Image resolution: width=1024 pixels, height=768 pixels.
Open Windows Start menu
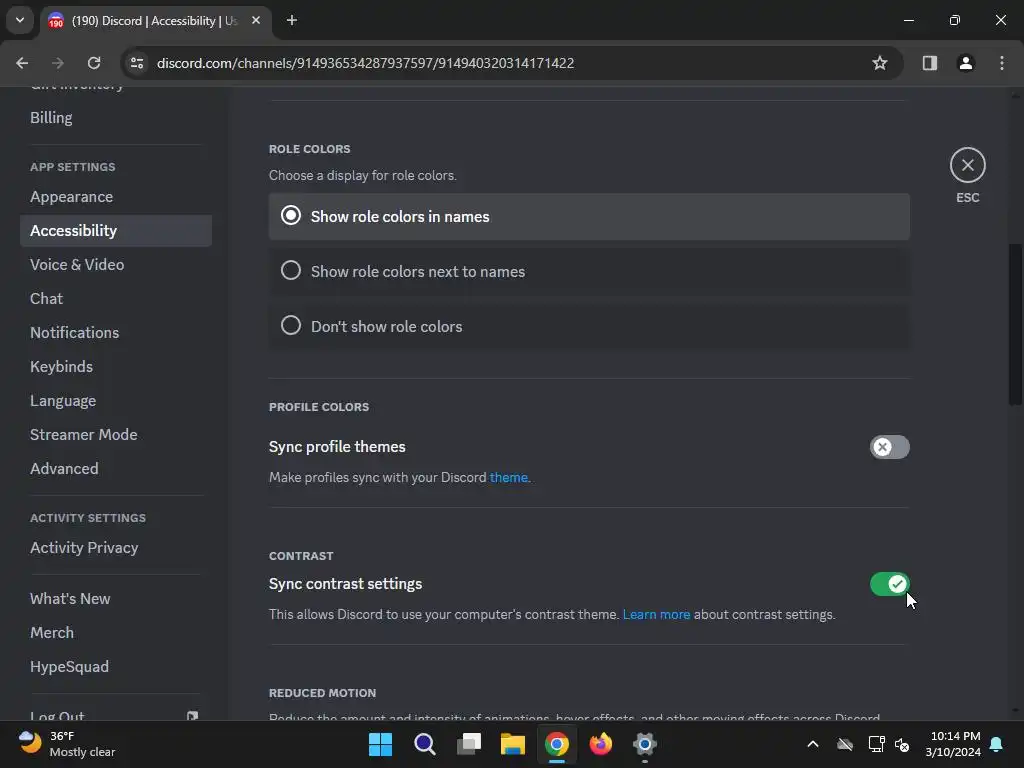tap(380, 744)
